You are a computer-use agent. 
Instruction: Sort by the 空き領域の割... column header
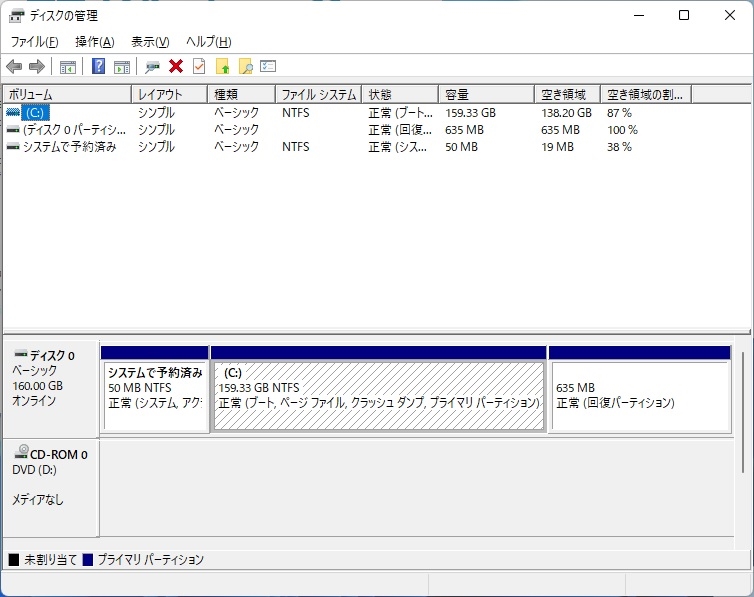pyautogui.click(x=646, y=94)
